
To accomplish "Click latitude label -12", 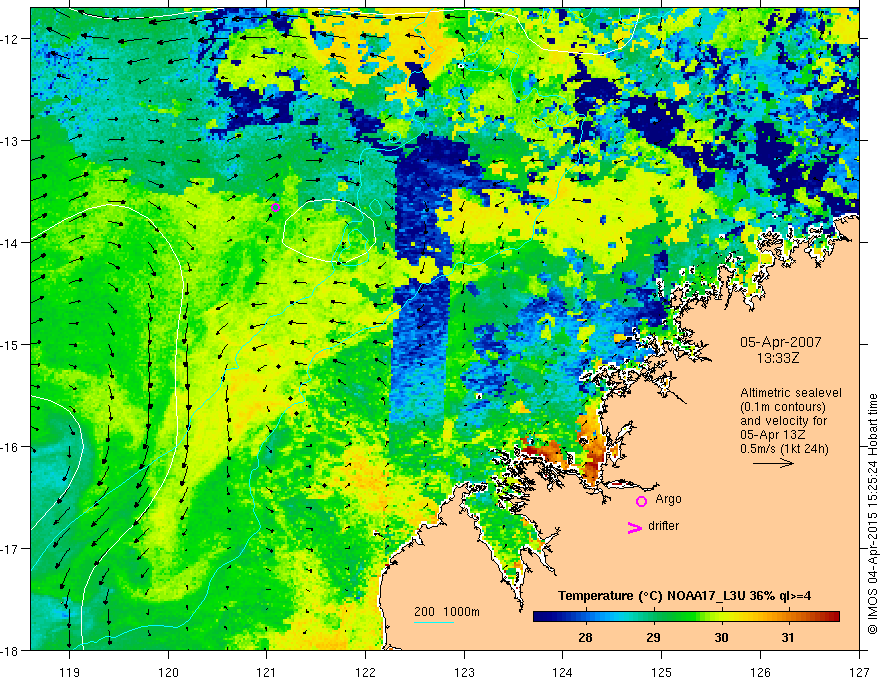I will 12,39.
